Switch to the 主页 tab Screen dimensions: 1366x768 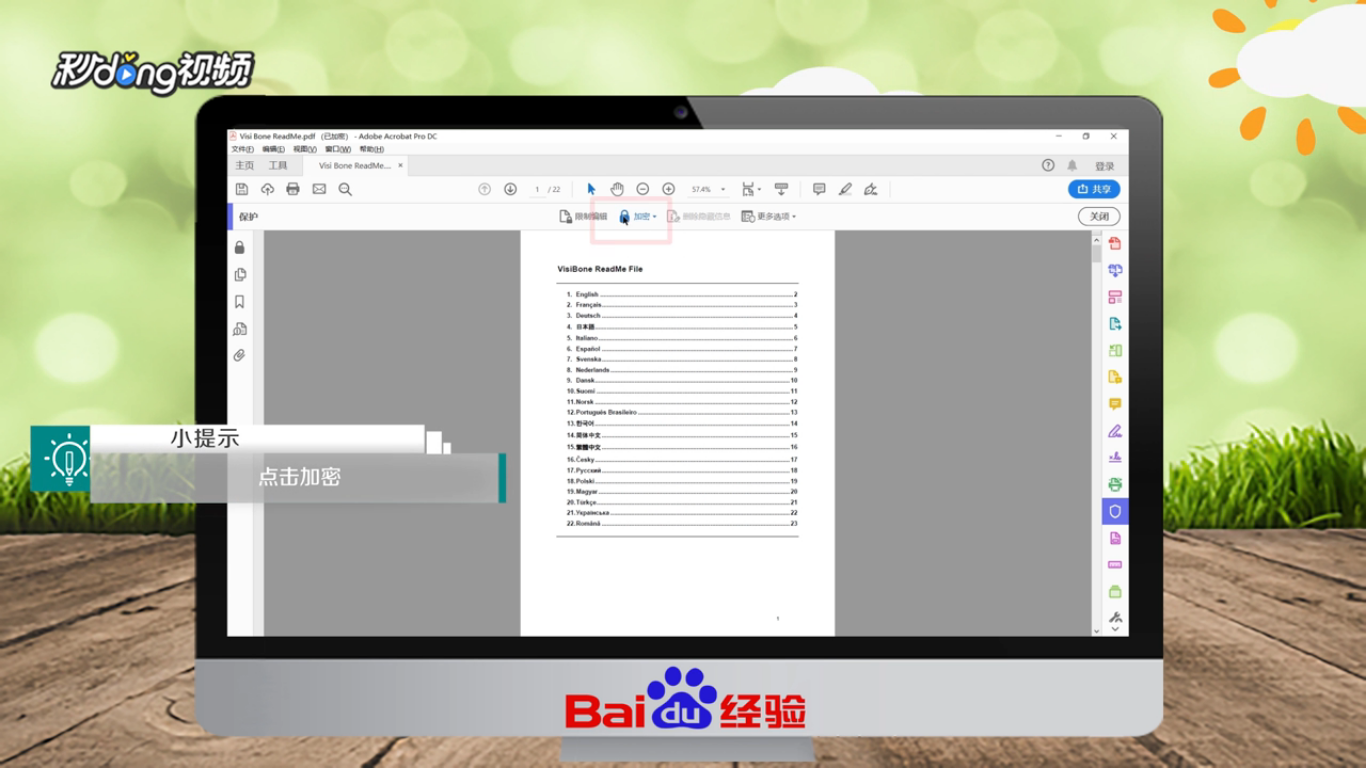244,165
